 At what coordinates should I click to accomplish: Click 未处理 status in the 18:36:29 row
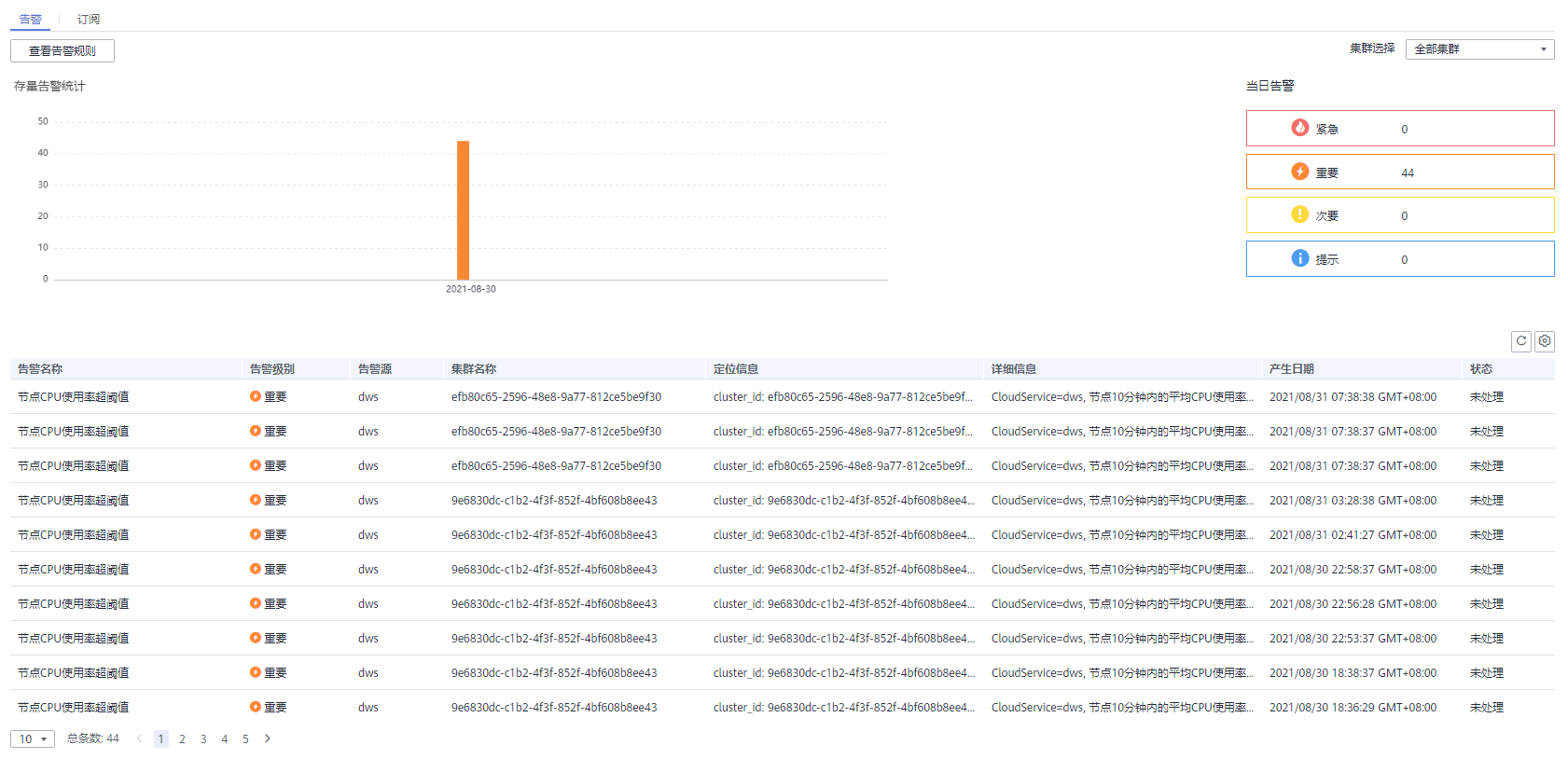tap(1487, 708)
